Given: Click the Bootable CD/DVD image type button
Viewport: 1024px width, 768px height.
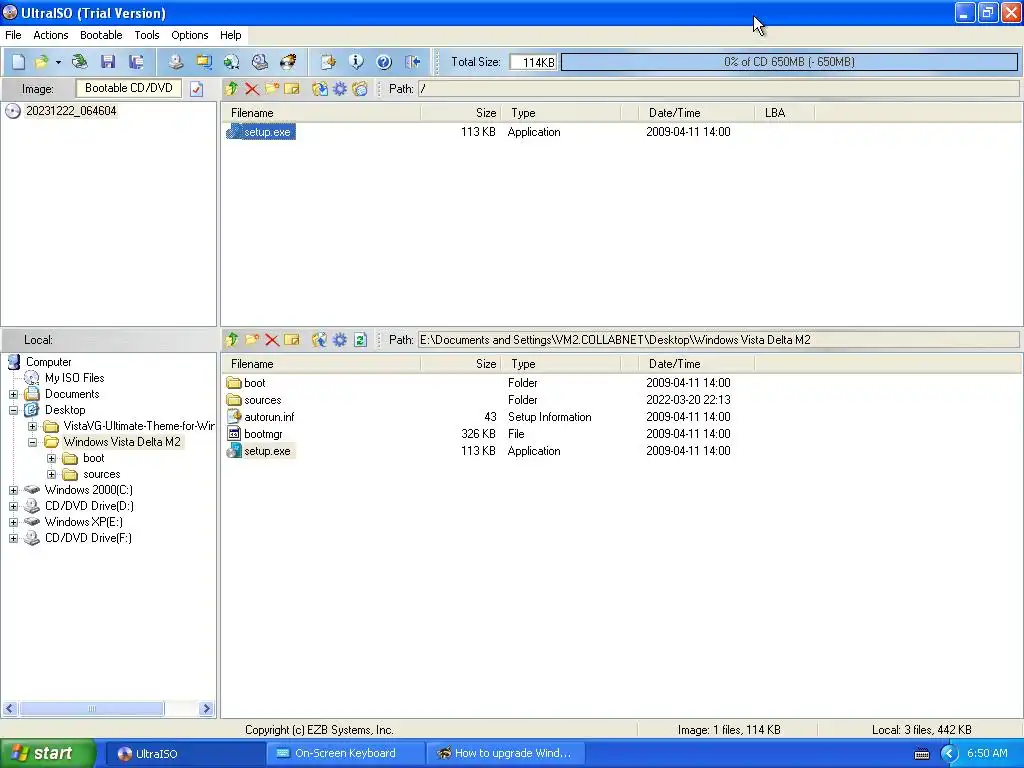Looking at the screenshot, I should 129,88.
